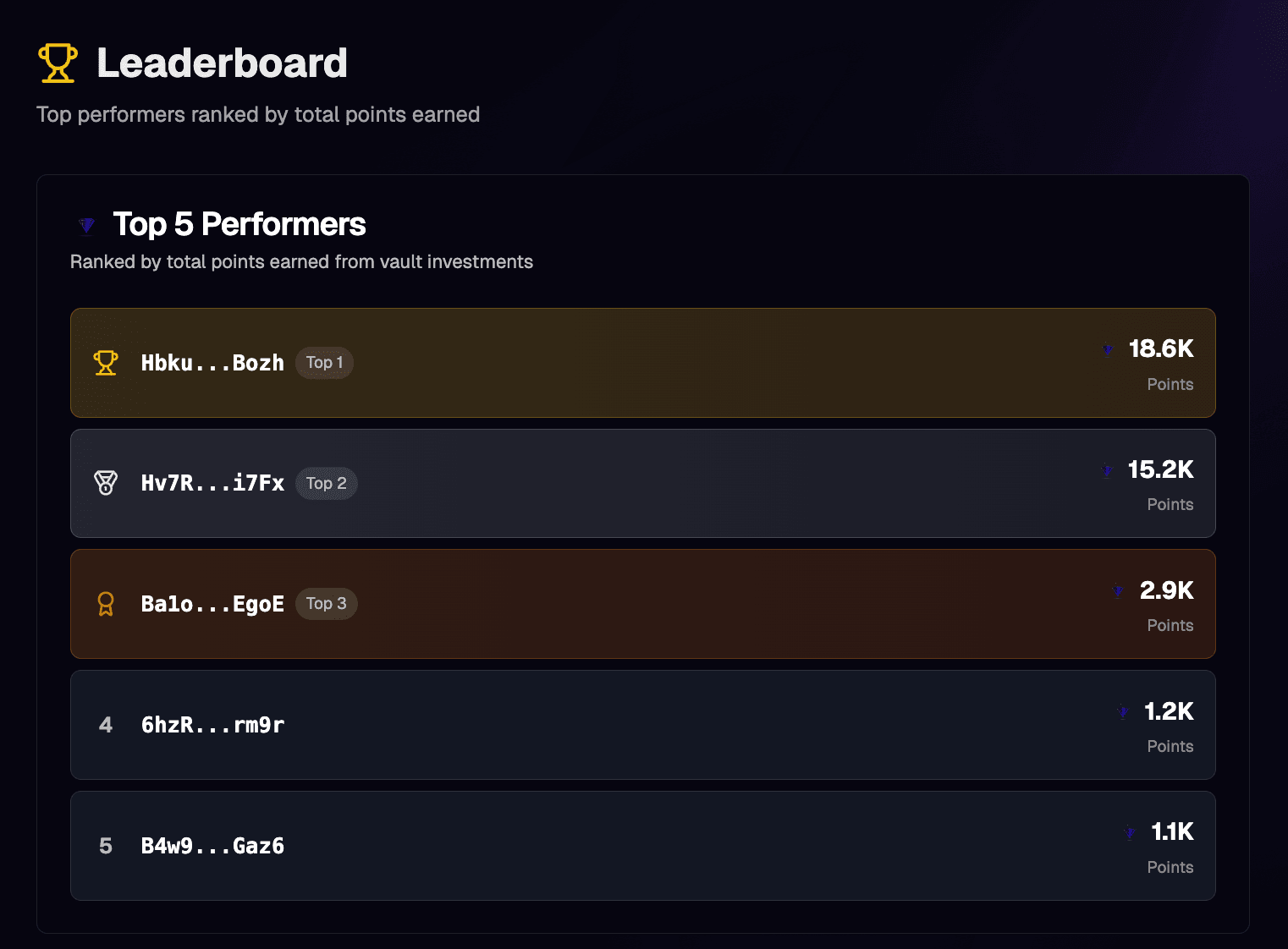Click the yellow Leaderboard trophy icon
Viewport: 1288px width, 949px height.
point(58,63)
